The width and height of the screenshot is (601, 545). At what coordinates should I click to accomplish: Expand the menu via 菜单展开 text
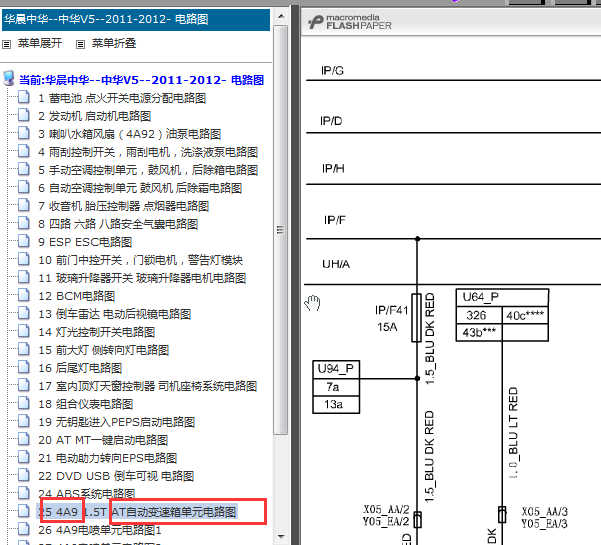pyautogui.click(x=40, y=43)
